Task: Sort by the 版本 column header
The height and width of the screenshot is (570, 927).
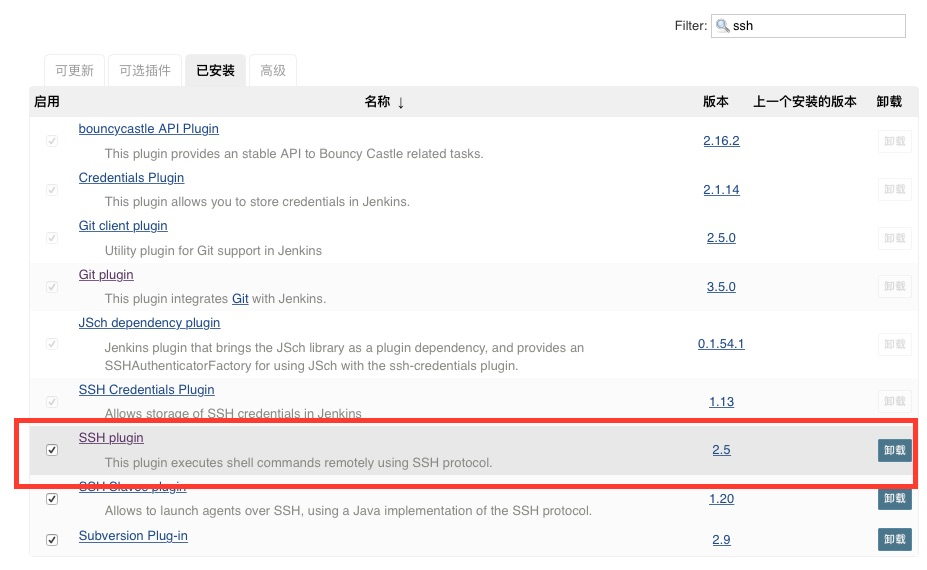Action: (x=715, y=102)
